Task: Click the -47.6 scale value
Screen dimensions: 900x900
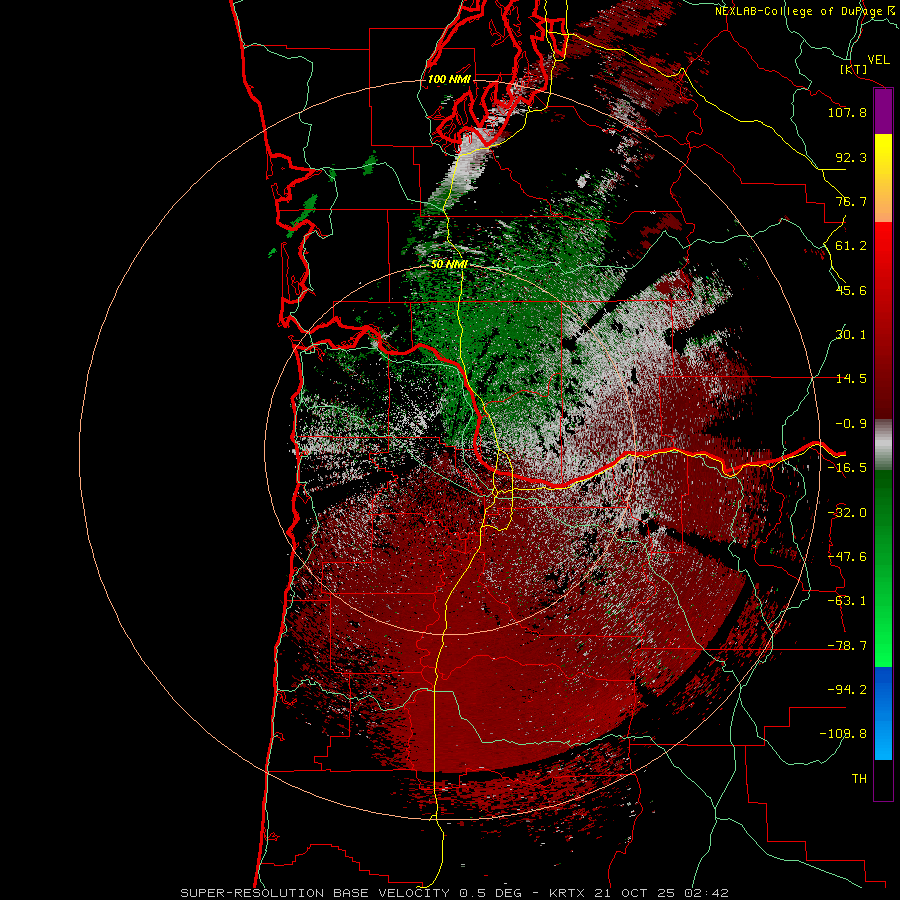Action: [x=847, y=557]
